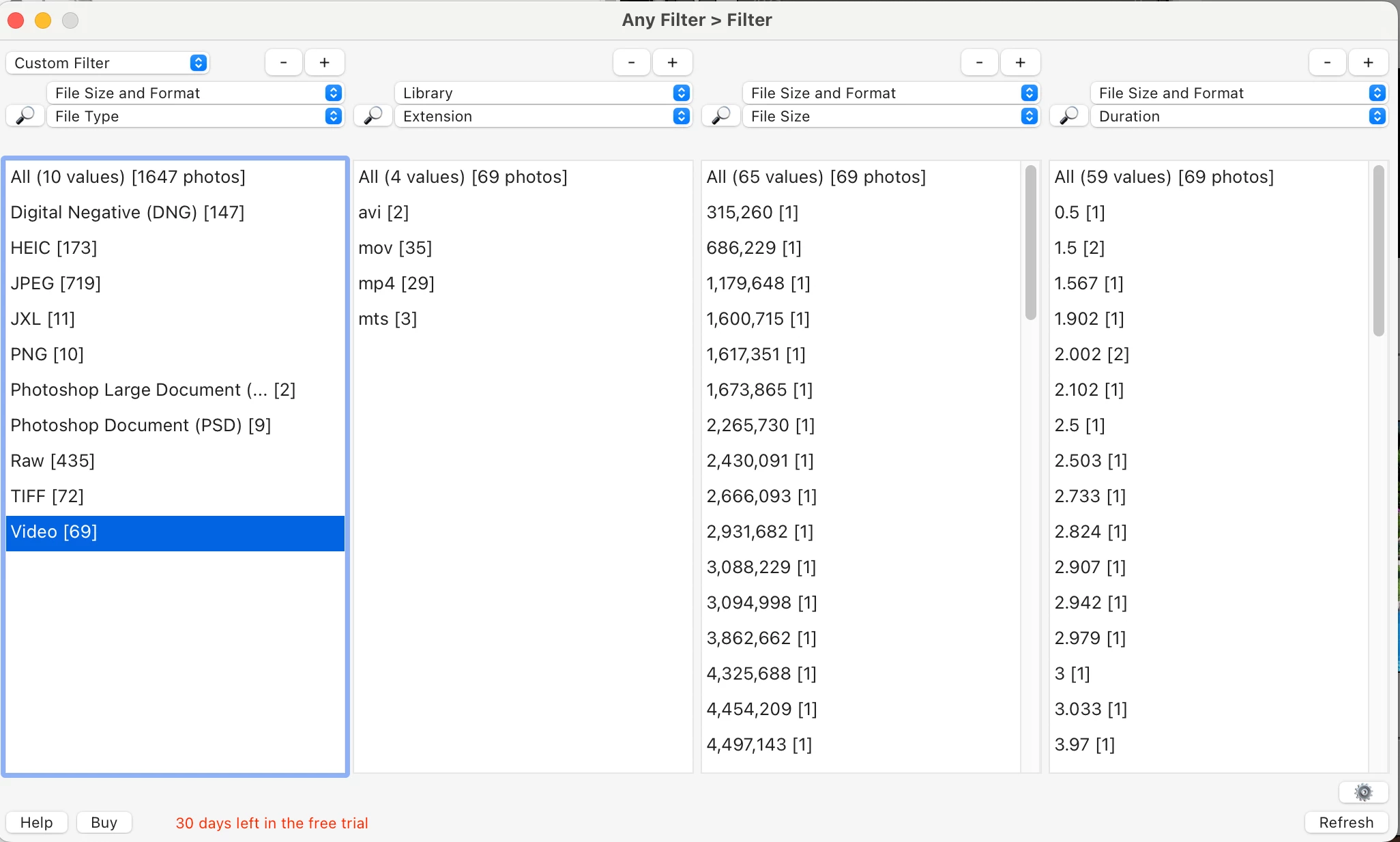Select the PNG [10] file type
The width and height of the screenshot is (1400, 842).
[175, 355]
